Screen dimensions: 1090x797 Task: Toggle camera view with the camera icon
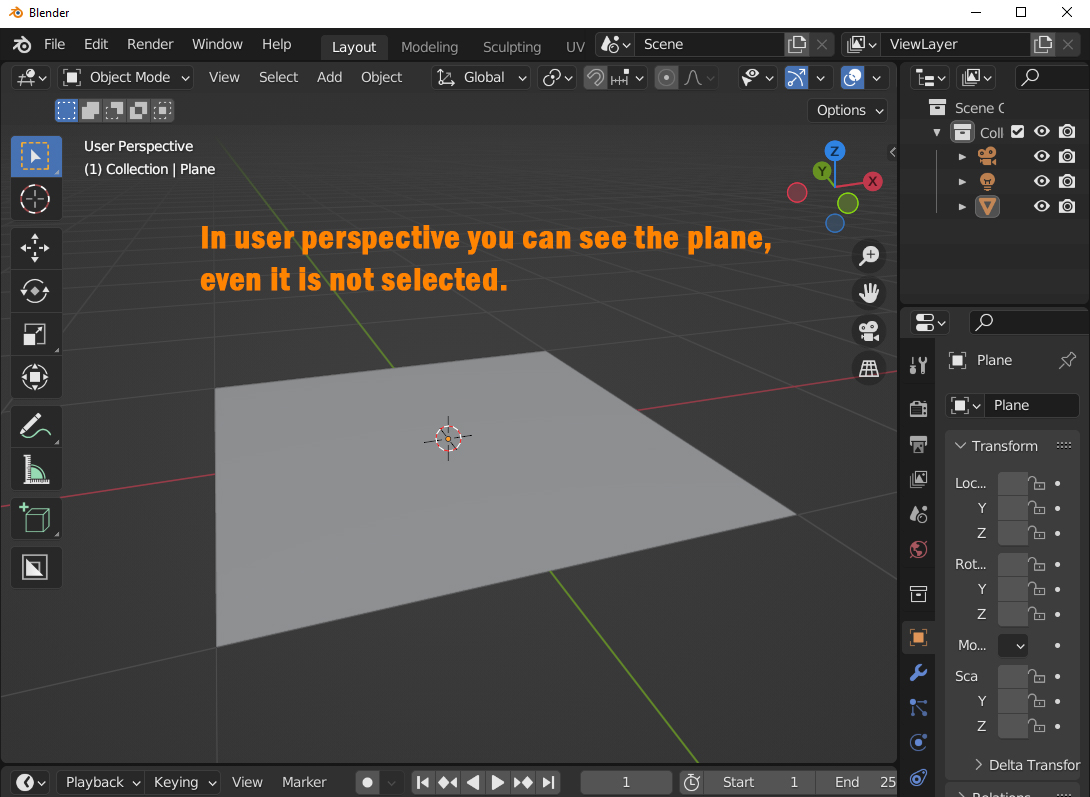[869, 331]
